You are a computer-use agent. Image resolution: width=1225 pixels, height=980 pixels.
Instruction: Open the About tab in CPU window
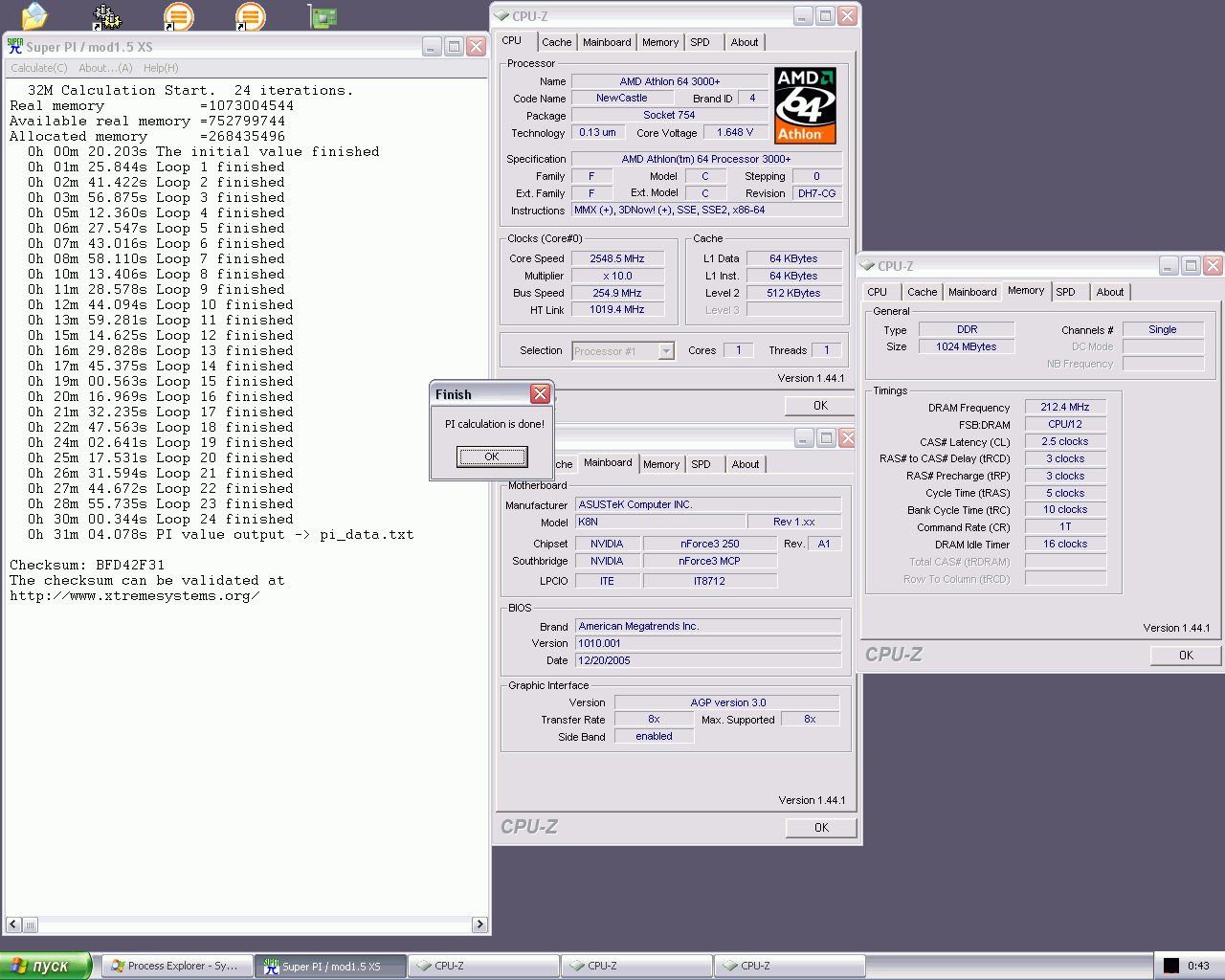(745, 42)
